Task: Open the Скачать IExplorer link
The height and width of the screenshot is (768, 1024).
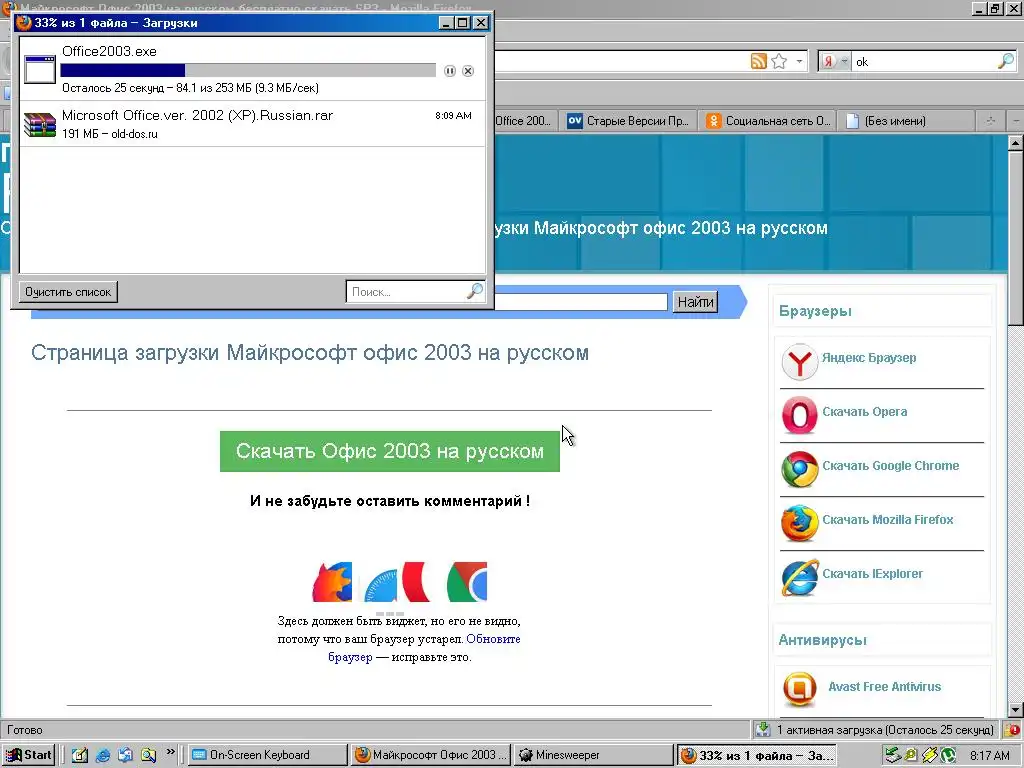Action: (872, 574)
